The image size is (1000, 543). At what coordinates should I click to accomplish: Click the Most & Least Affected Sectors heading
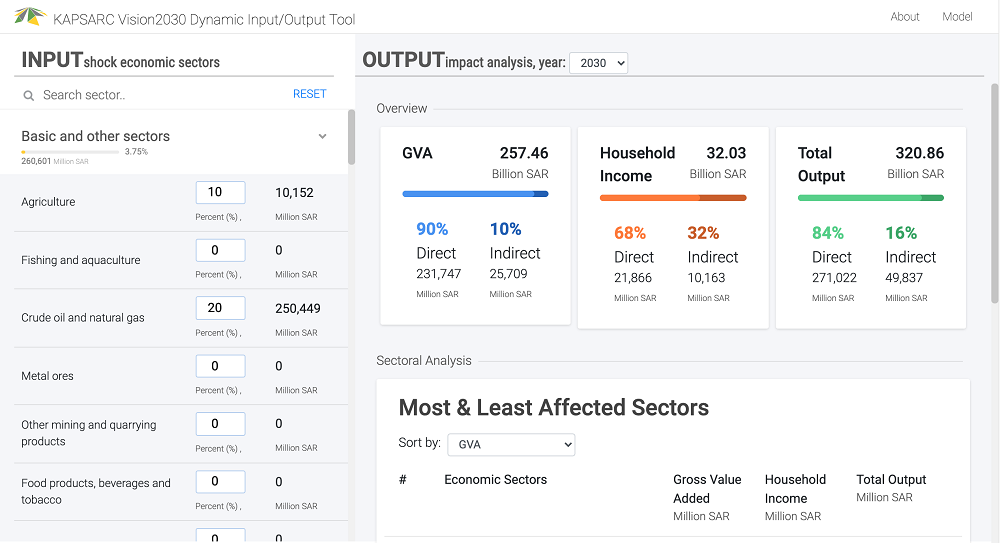(x=554, y=408)
